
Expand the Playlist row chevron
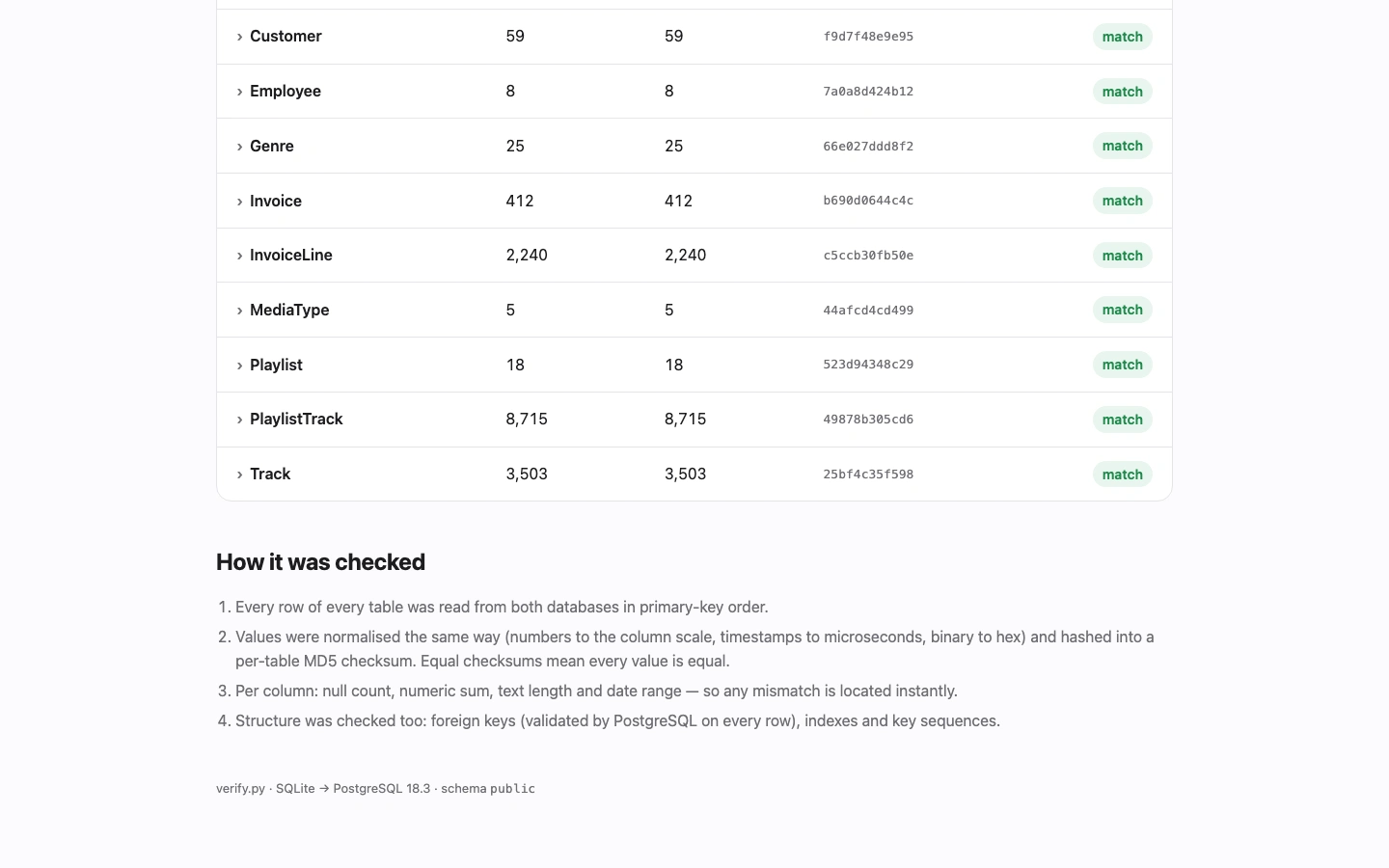(x=239, y=366)
